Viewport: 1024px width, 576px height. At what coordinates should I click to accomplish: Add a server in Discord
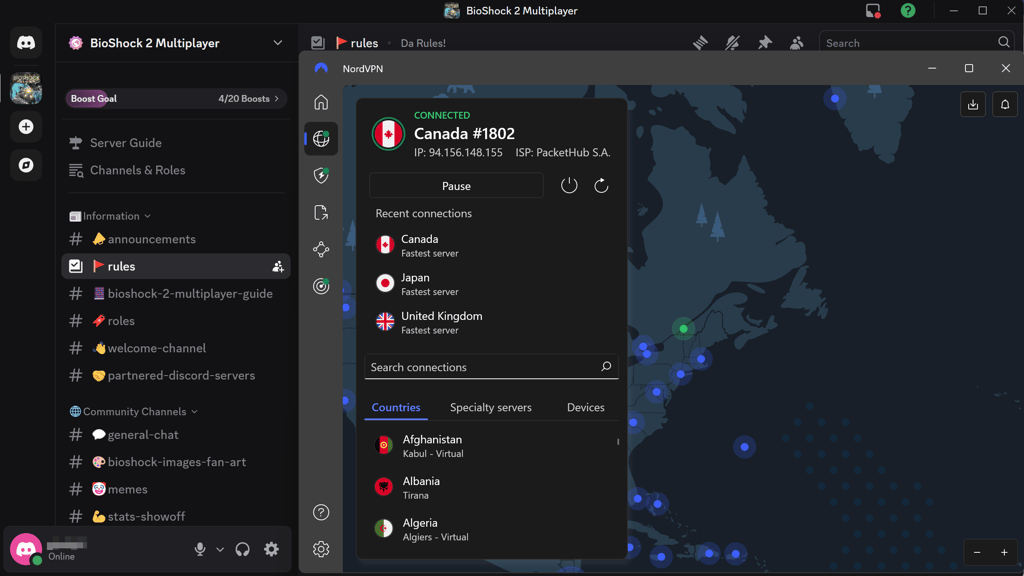26,127
